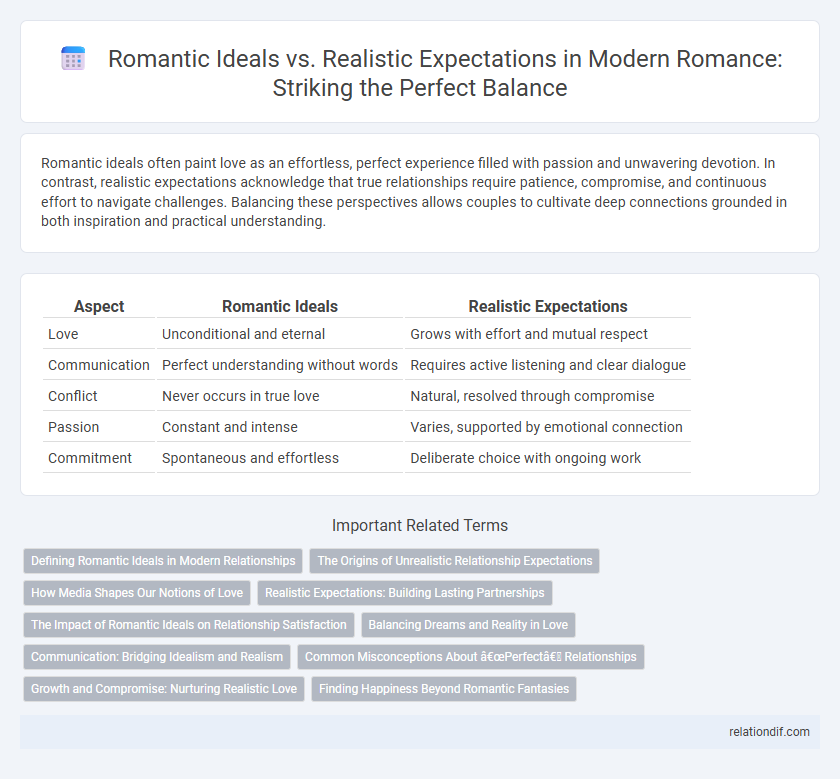Click 'Unconditional and eternal' cell

tap(243, 334)
